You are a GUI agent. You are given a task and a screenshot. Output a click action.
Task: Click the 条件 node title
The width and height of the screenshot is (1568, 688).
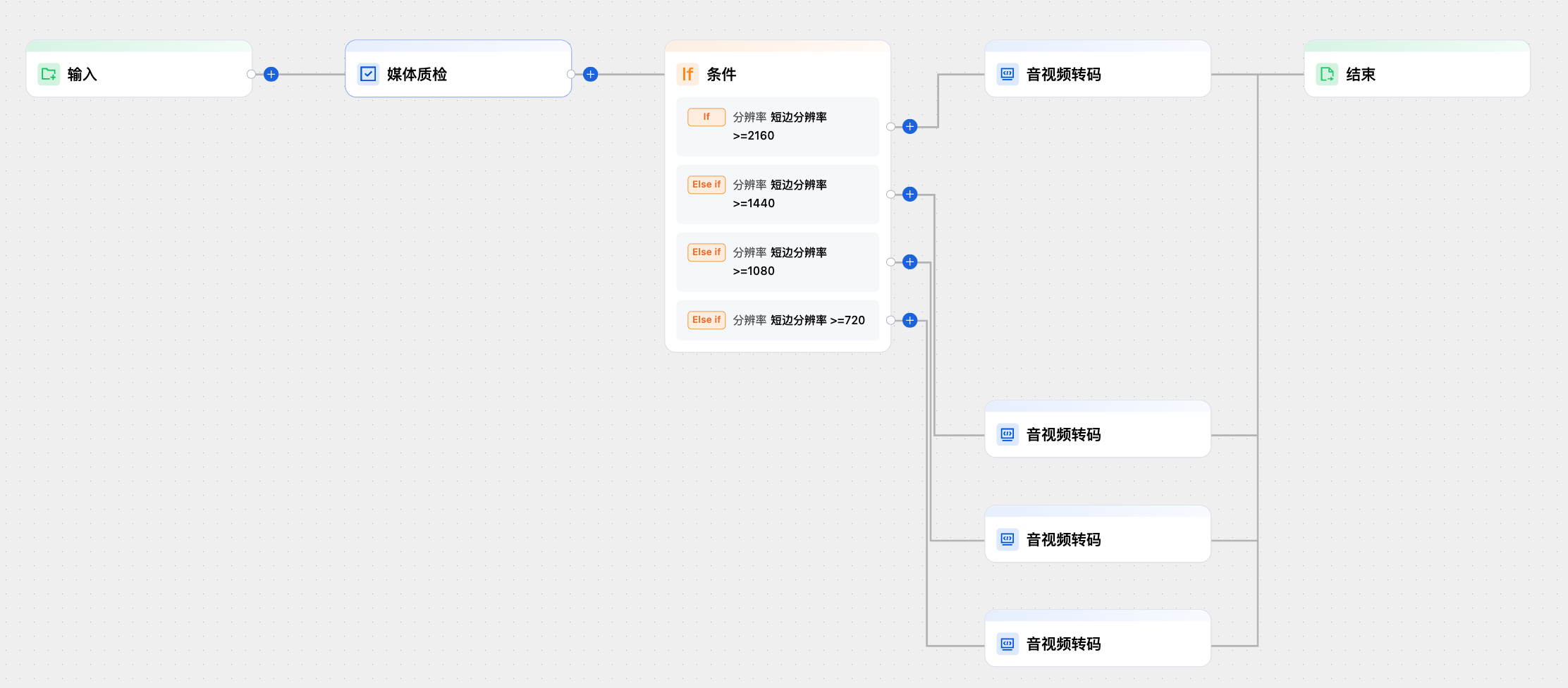click(x=721, y=74)
